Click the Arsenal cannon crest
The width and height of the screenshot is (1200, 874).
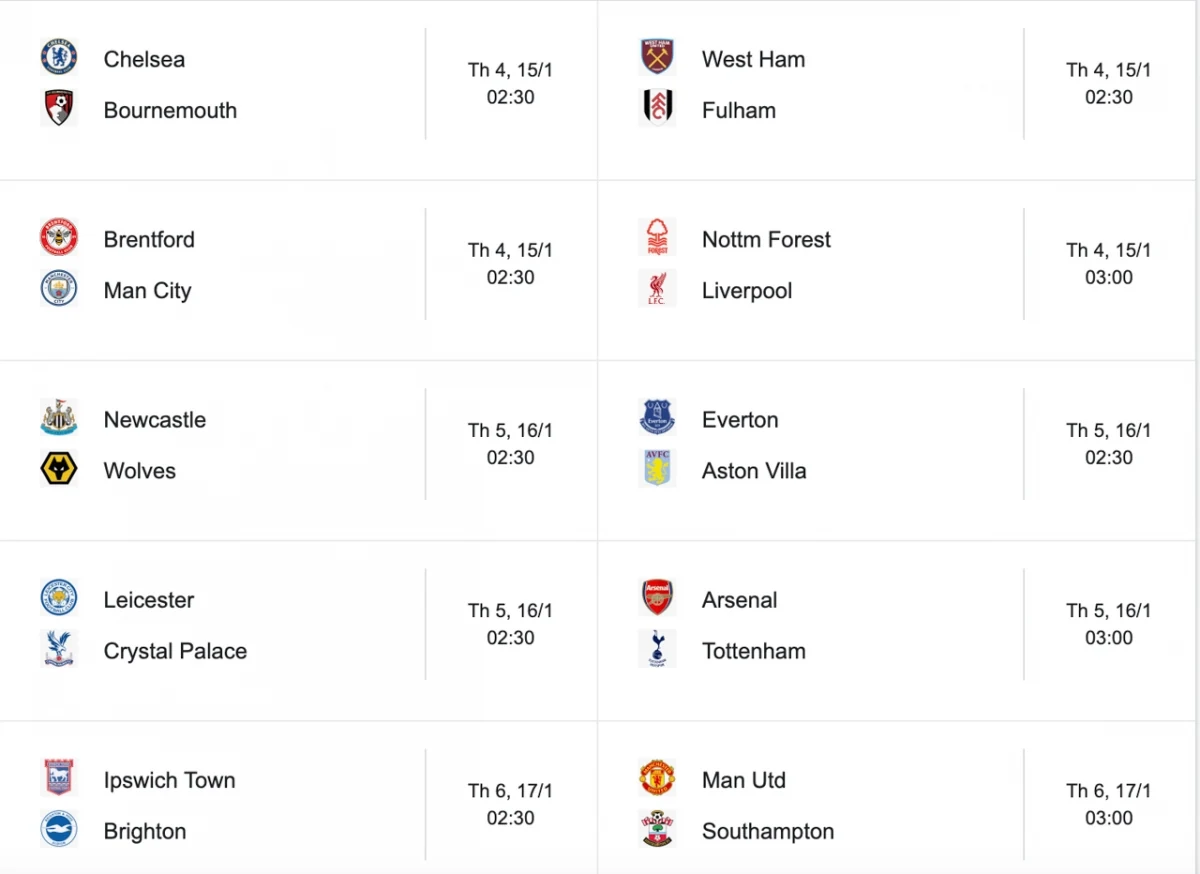[x=658, y=597]
